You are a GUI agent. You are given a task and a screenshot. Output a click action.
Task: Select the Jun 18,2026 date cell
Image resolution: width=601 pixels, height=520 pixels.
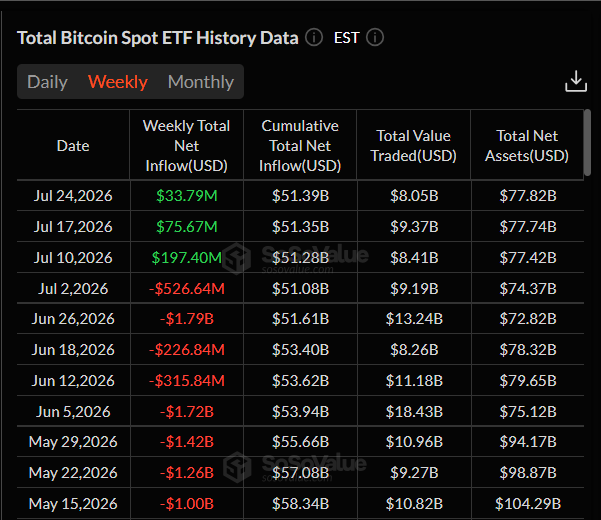73,350
